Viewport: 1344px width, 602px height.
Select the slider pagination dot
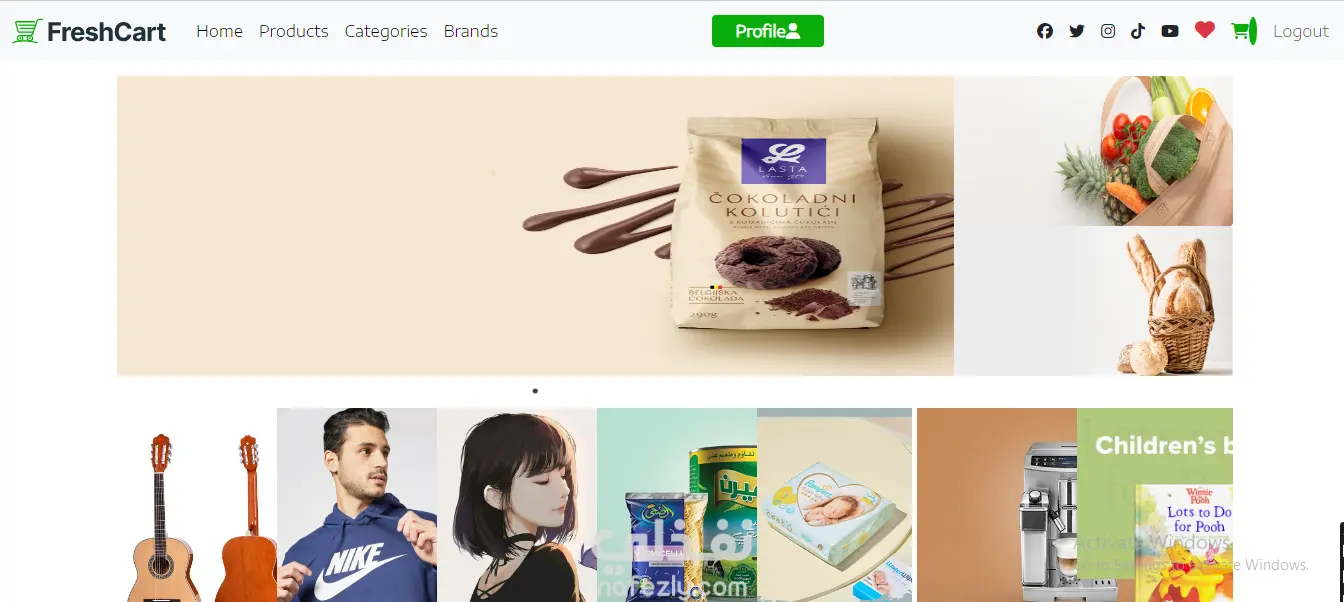tap(535, 391)
